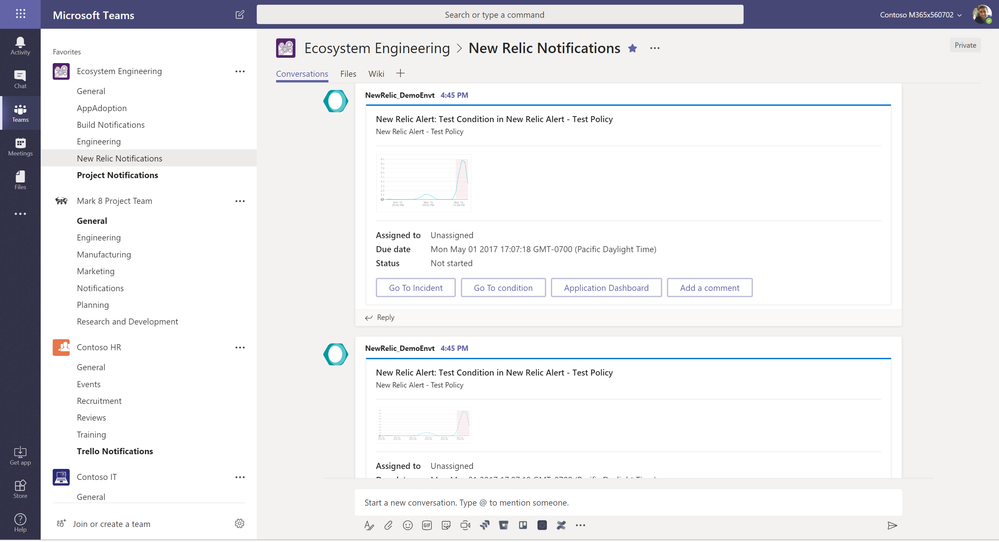Open the Chat section
The height and width of the screenshot is (542, 999).
pyautogui.click(x=20, y=79)
